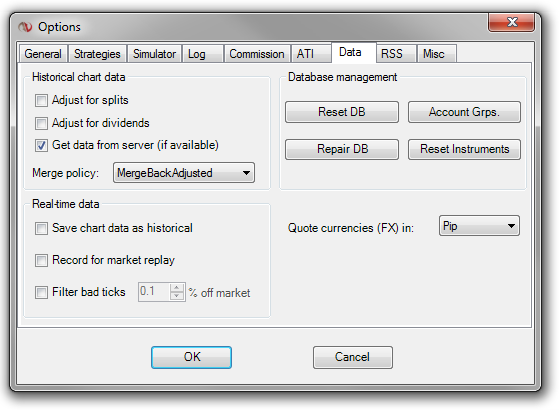This screenshot has height=410, width=559.
Task: Enable the Adjust for splits checkbox
Action: click(41, 100)
